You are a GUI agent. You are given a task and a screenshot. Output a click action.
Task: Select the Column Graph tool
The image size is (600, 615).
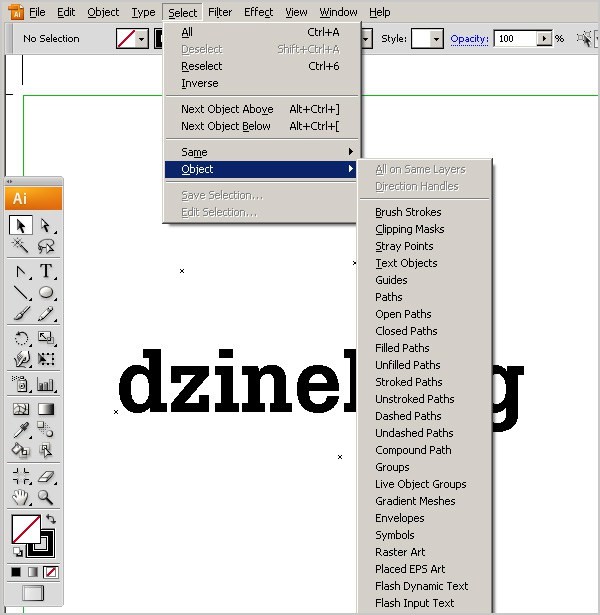coord(45,384)
